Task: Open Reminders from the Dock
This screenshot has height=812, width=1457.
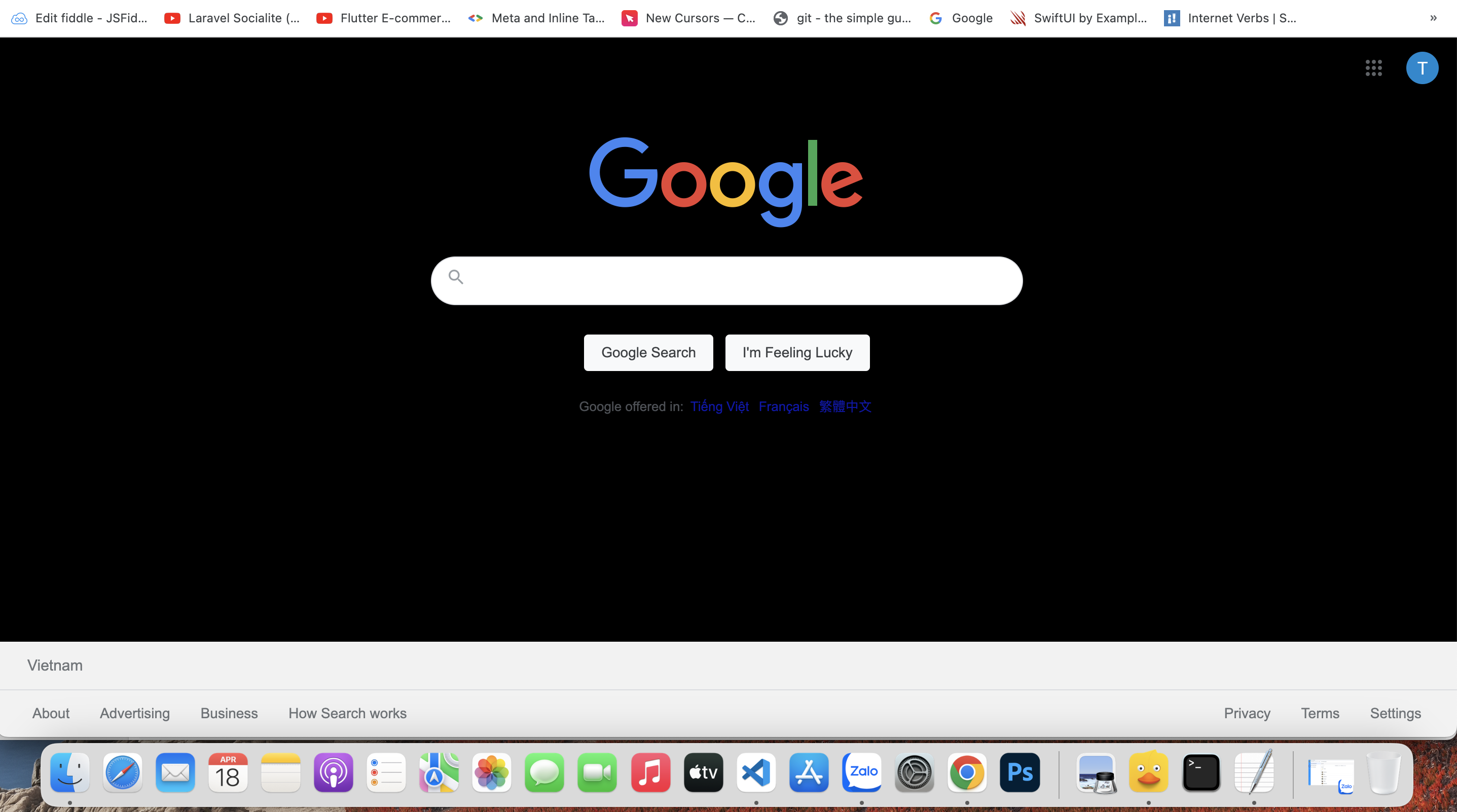Action: (x=386, y=772)
